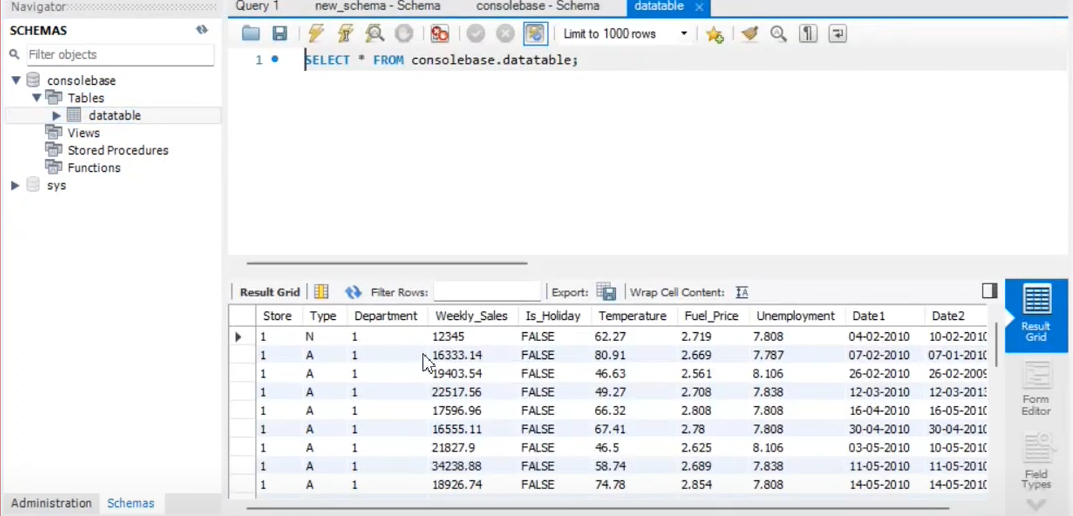Switch to the consolebase - Schema tab

point(537,6)
